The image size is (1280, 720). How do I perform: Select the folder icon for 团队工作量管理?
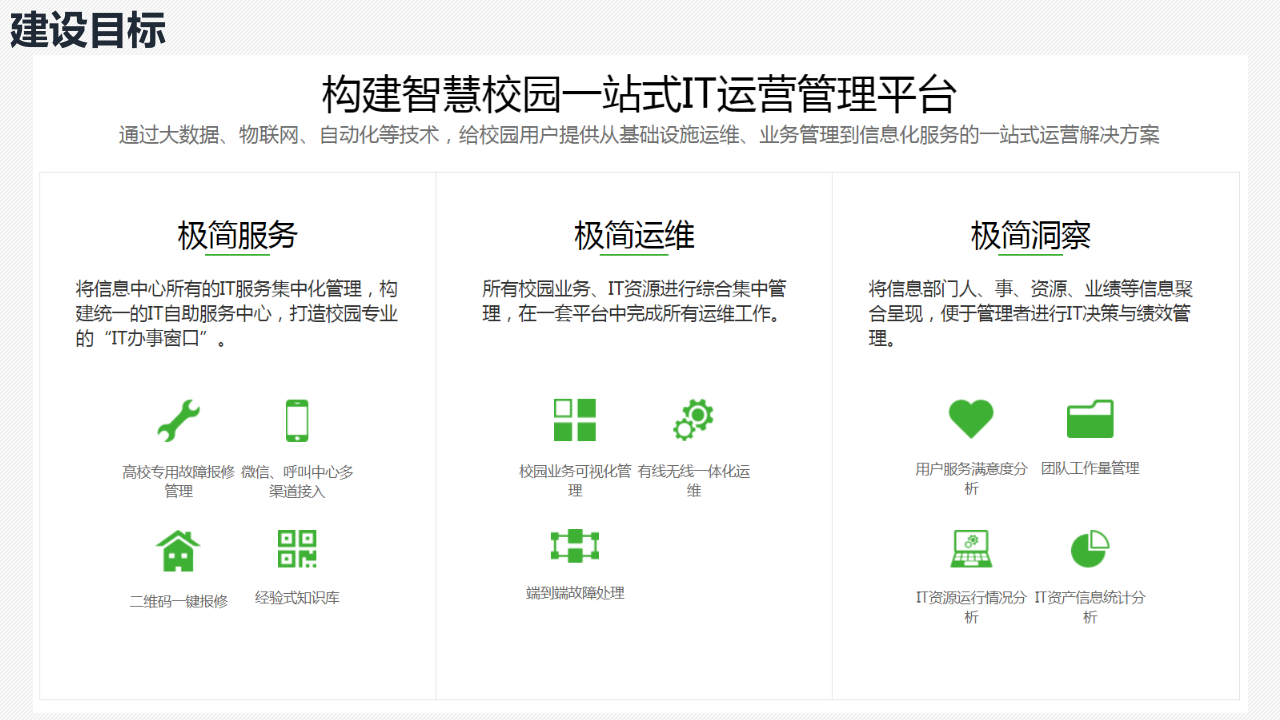pyautogui.click(x=1090, y=419)
